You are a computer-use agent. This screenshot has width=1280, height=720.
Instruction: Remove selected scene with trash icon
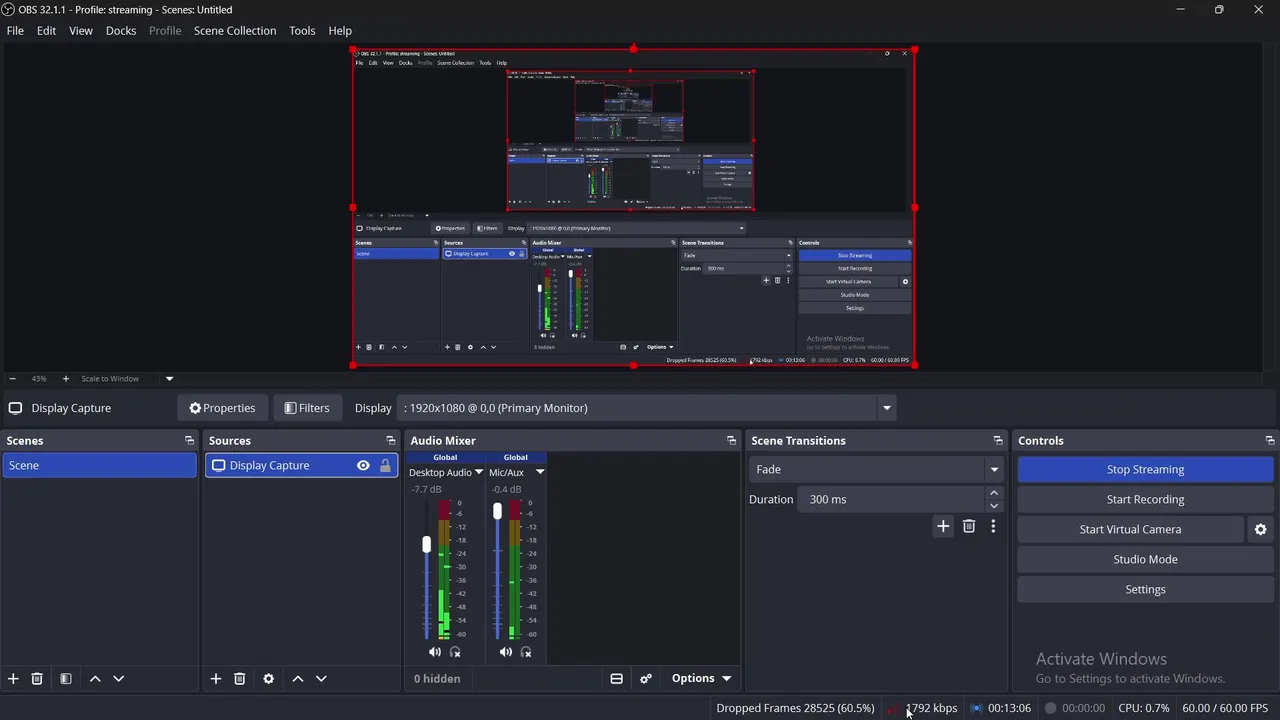click(37, 679)
